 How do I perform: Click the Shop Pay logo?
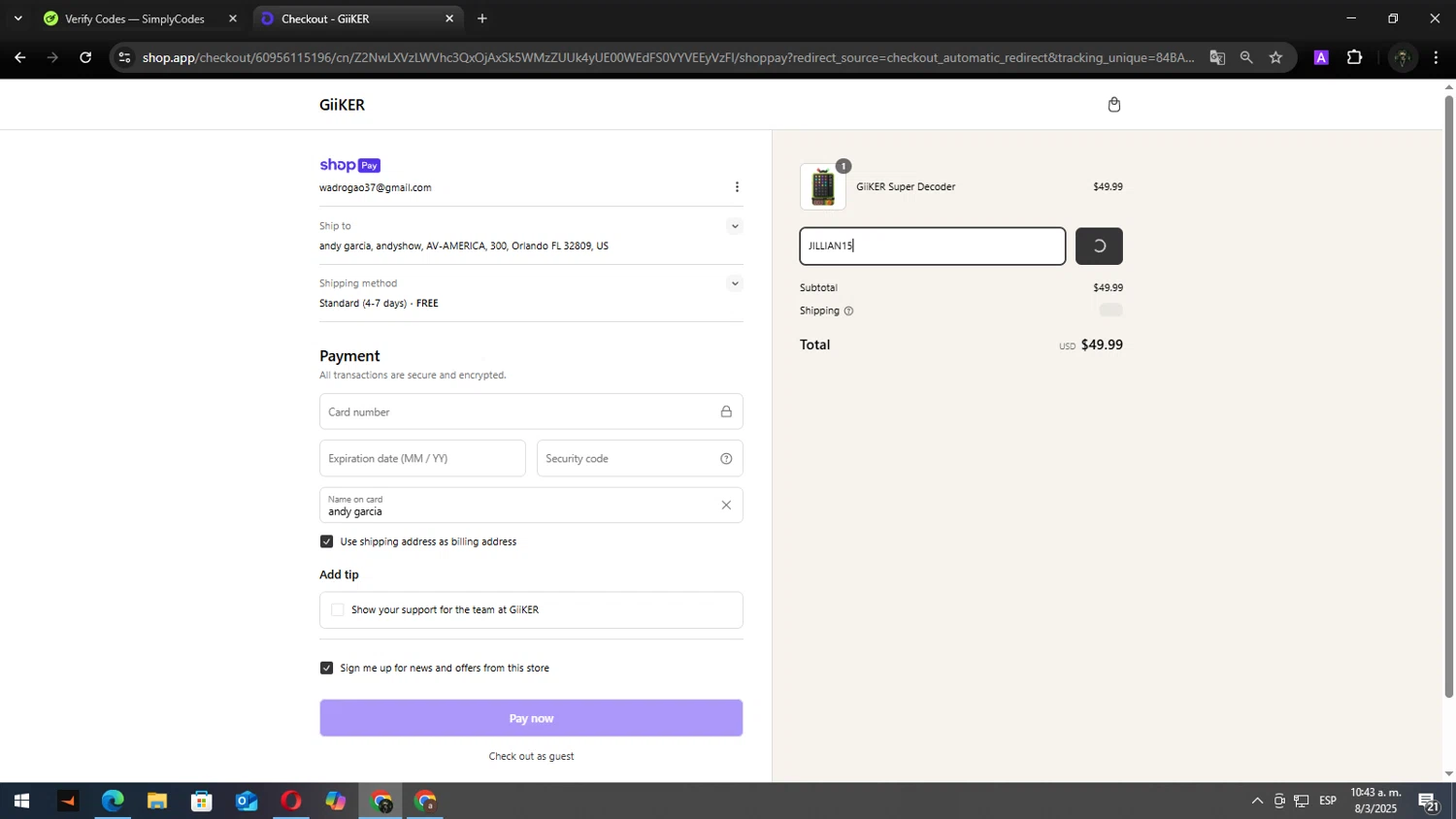pyautogui.click(x=349, y=165)
